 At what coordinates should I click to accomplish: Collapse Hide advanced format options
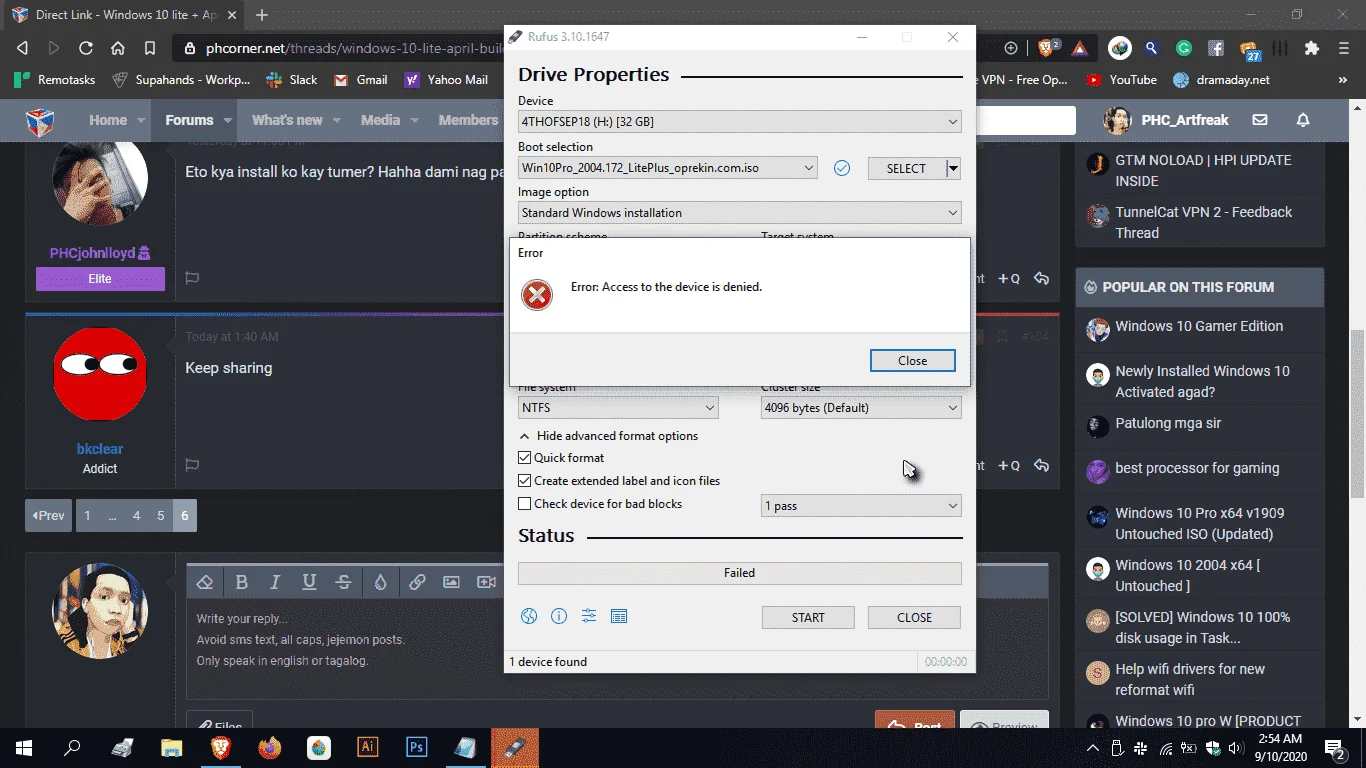pos(608,436)
